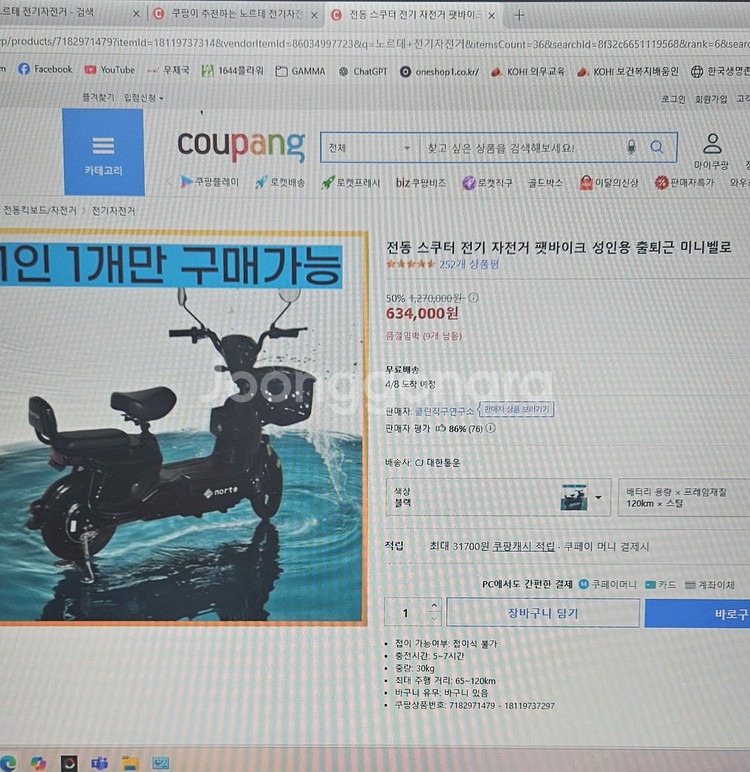The height and width of the screenshot is (772, 750).
Task: Go to 골드박스 section
Action: [545, 183]
